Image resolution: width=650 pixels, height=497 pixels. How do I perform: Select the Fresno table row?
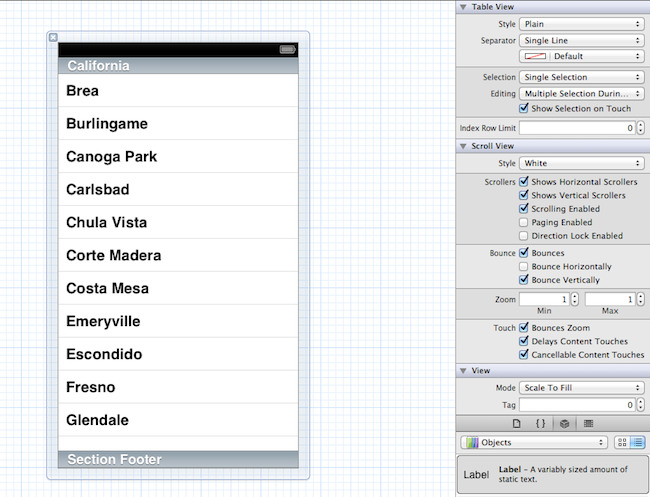pyautogui.click(x=178, y=387)
